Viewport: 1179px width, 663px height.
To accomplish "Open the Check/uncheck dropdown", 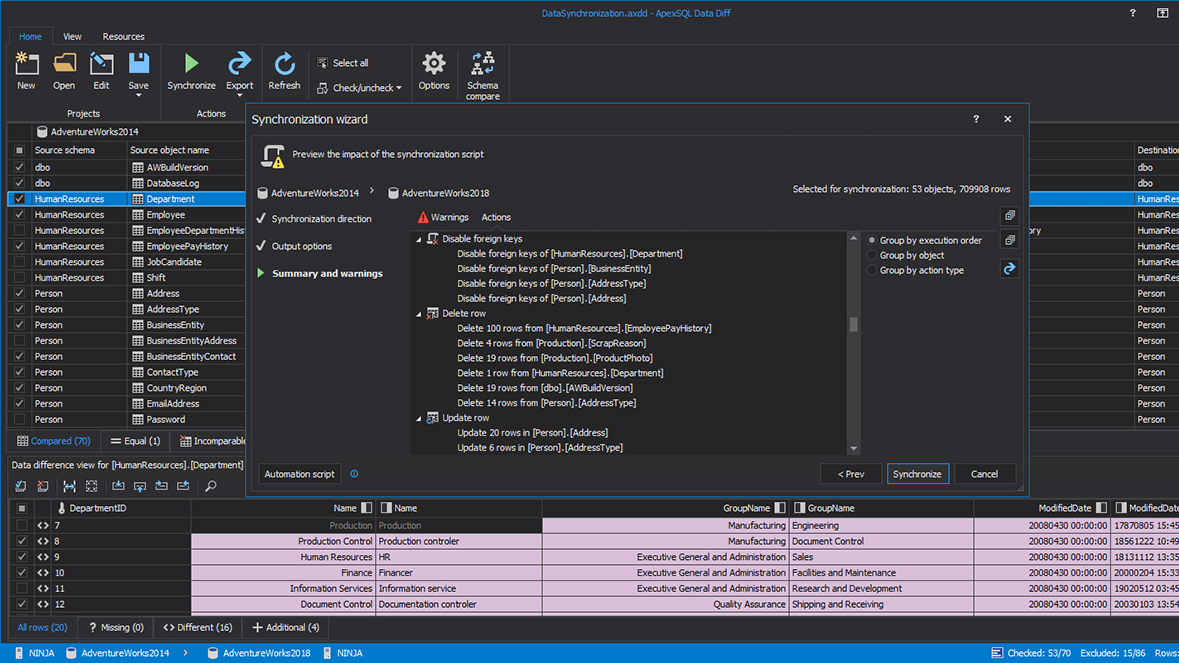I will coord(359,88).
